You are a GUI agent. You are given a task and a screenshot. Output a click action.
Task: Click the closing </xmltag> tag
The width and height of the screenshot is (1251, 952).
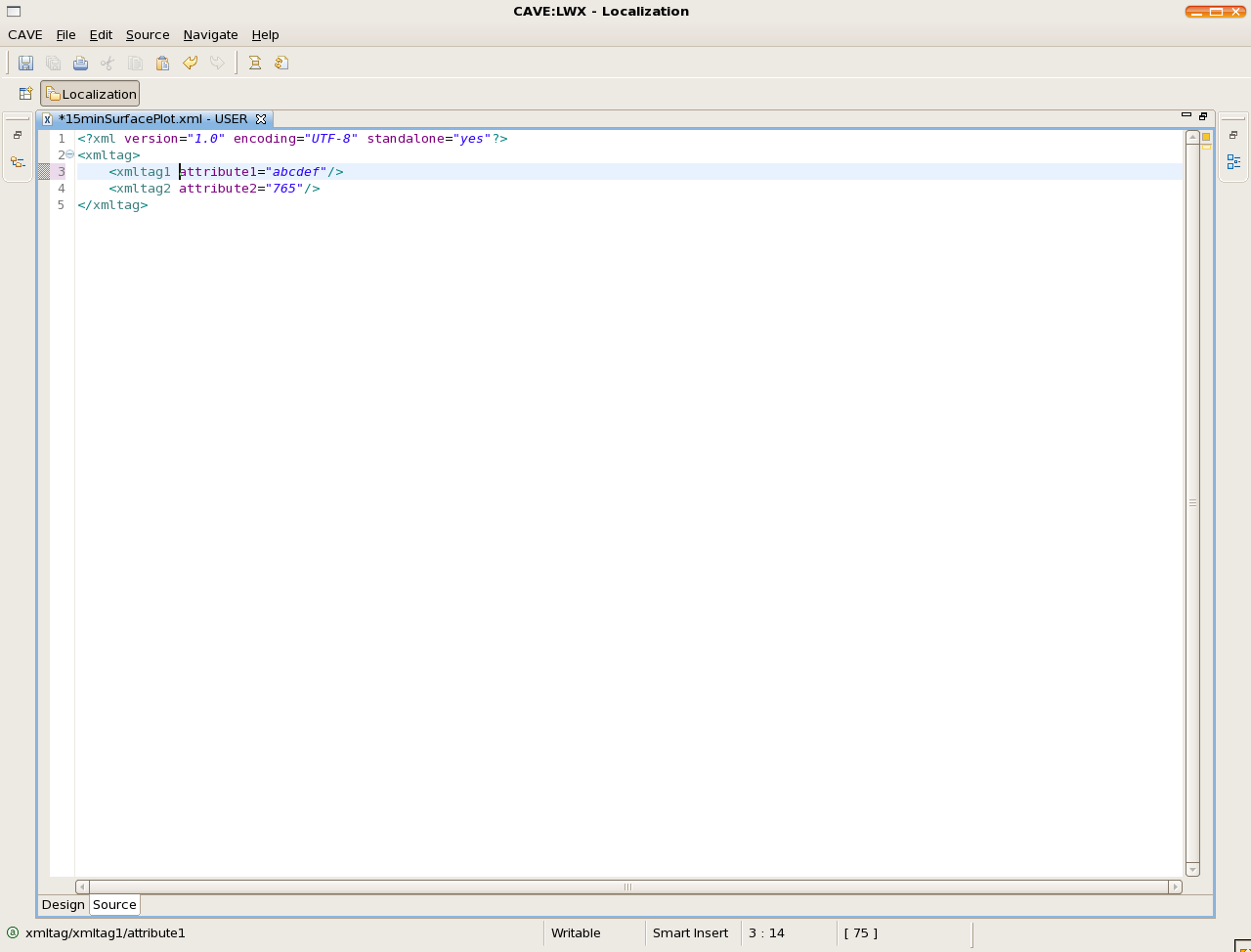(112, 205)
